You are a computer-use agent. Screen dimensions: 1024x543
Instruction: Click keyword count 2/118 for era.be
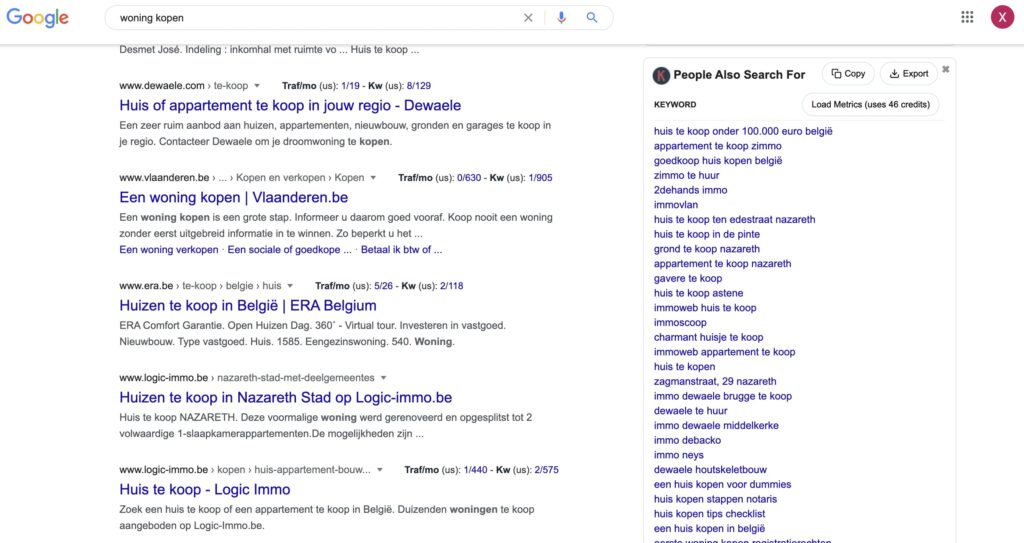coord(451,286)
